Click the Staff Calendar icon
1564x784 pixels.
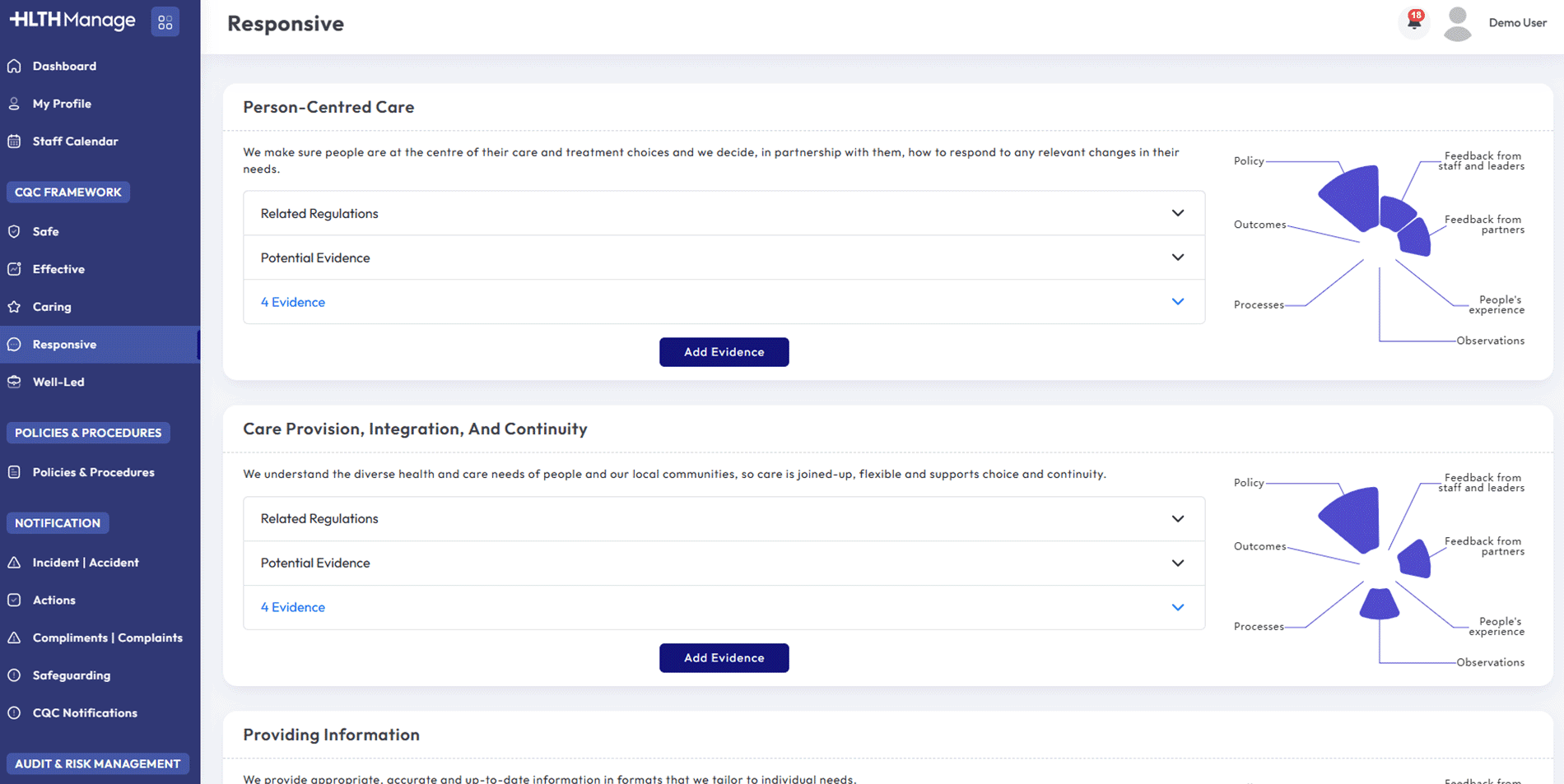(x=15, y=141)
